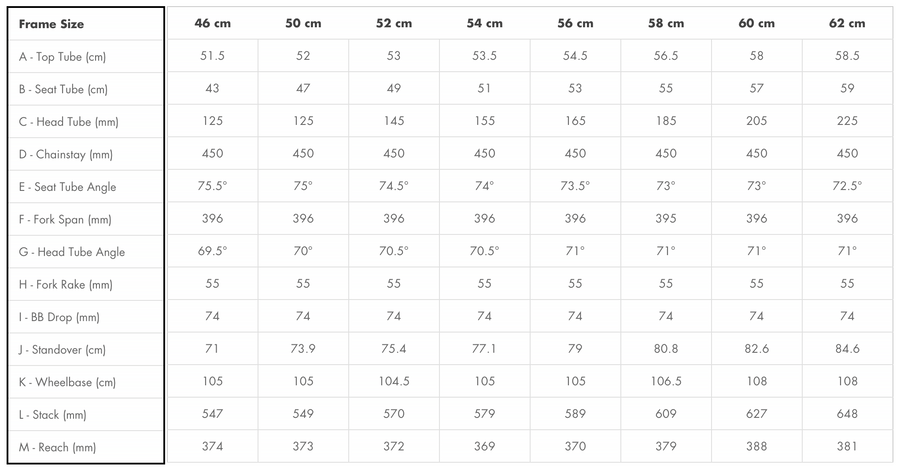Click the 77.1 standover value cell
The height and width of the screenshot is (468, 900).
click(x=484, y=350)
